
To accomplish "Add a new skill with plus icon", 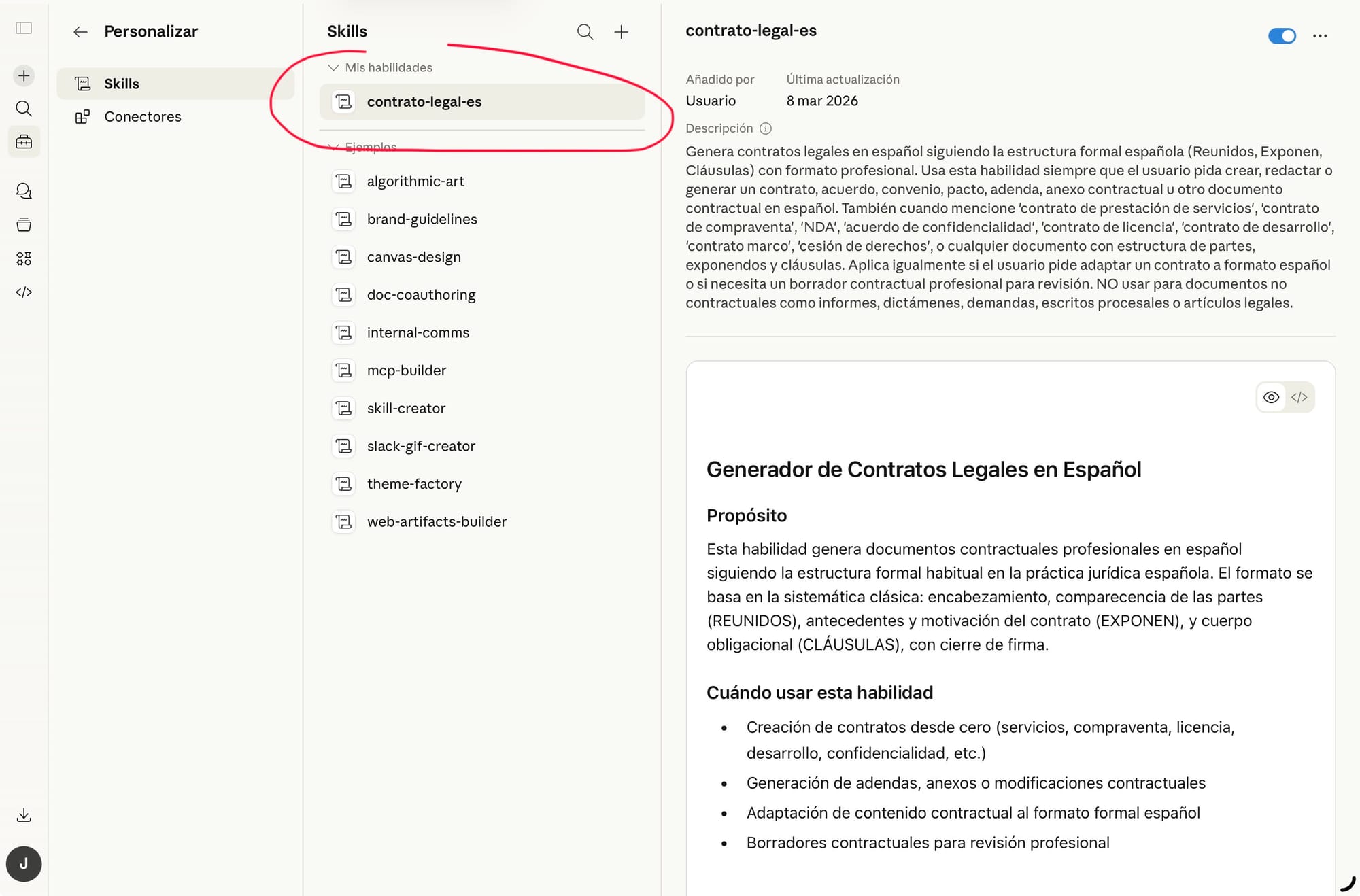I will click(x=621, y=32).
